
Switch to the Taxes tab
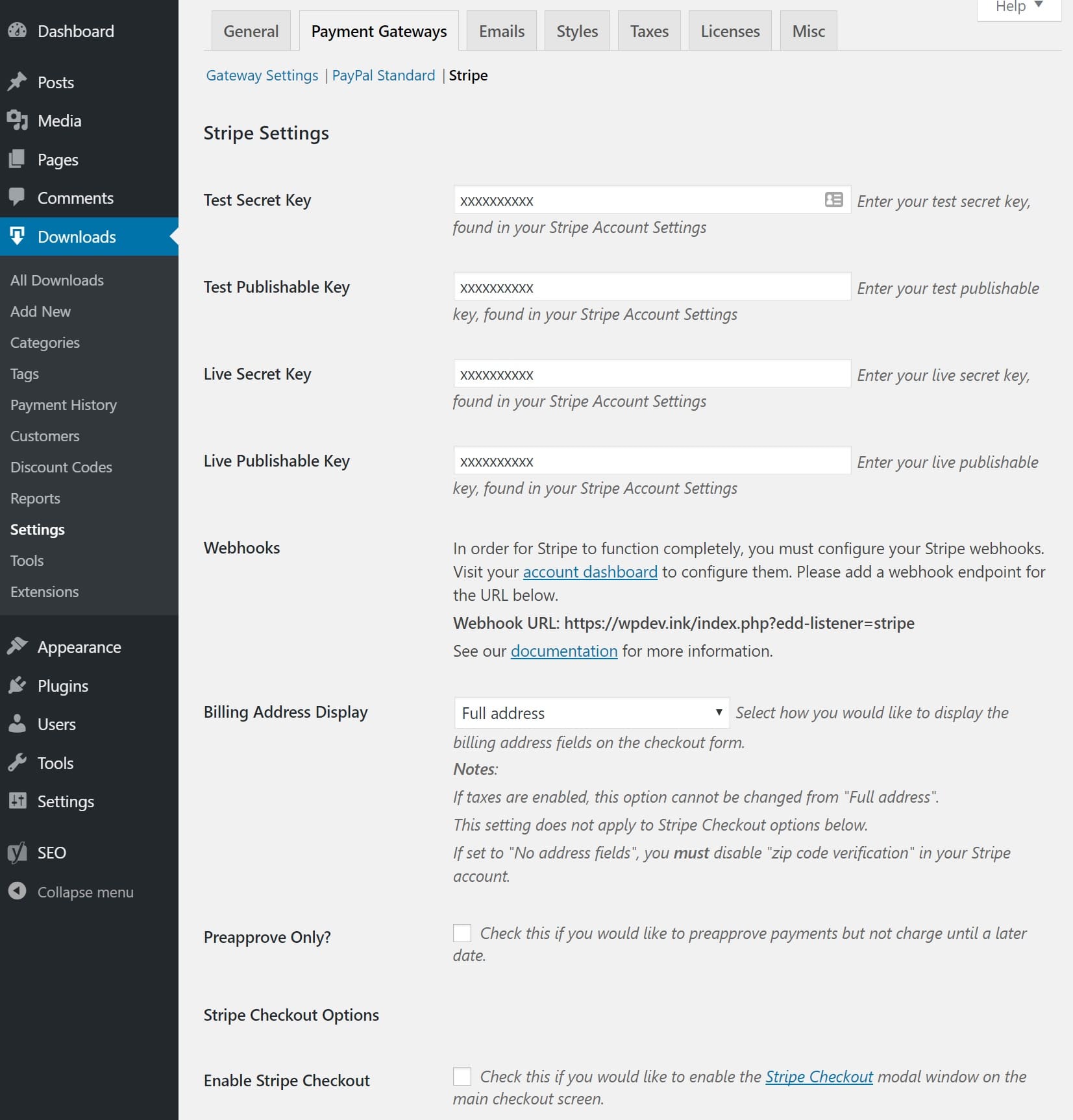(x=649, y=30)
